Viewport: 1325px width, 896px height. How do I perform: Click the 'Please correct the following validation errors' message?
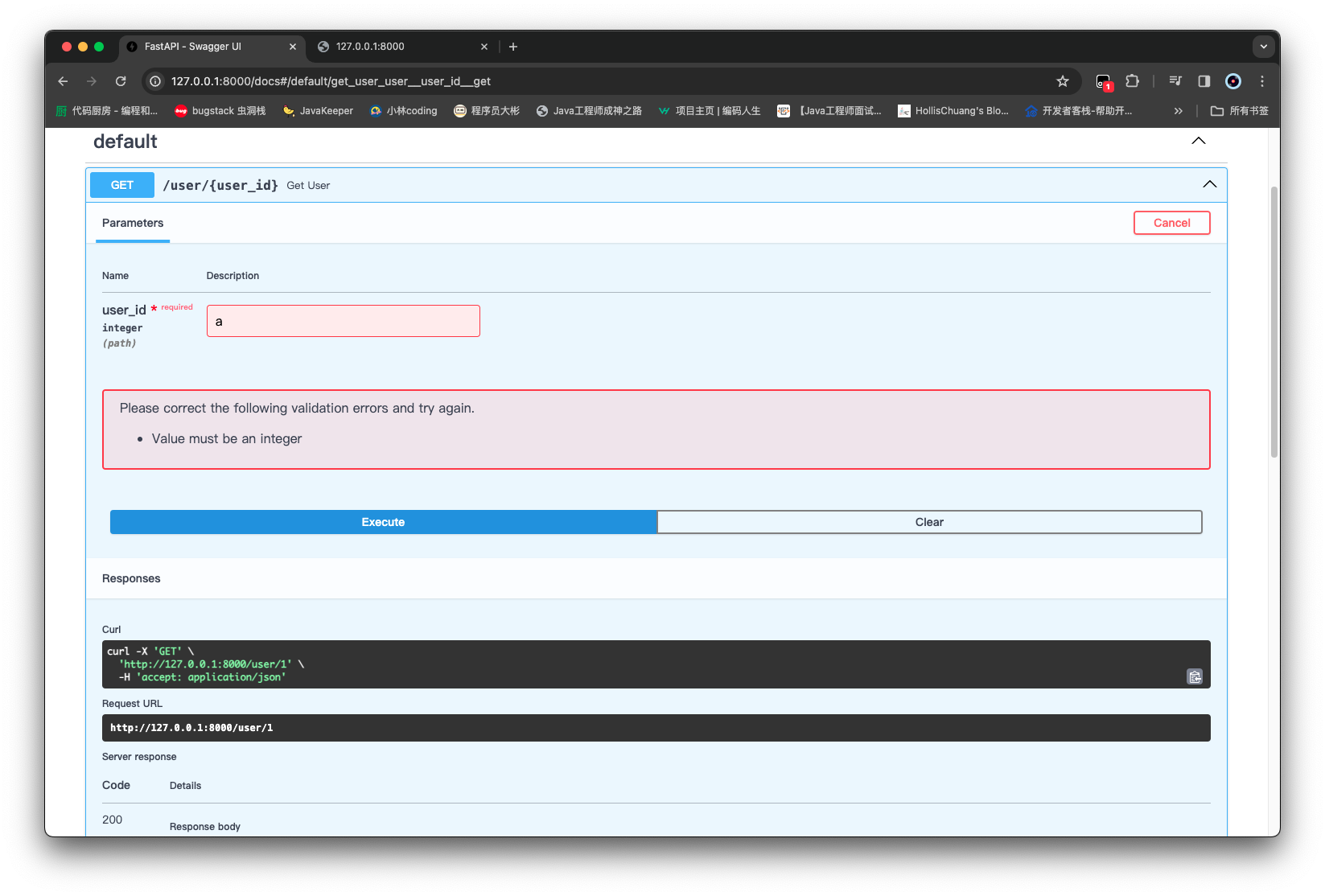pyautogui.click(x=297, y=408)
